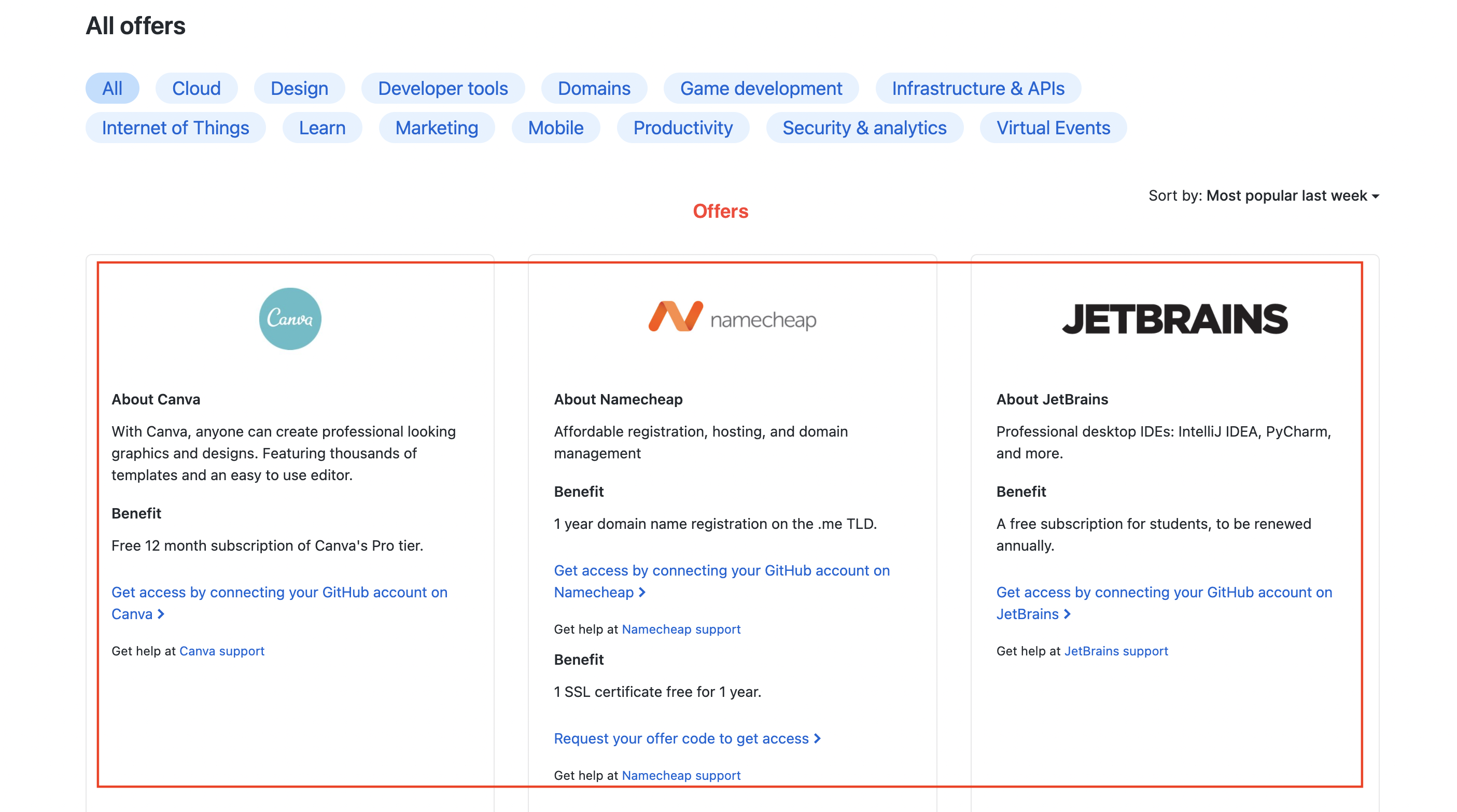This screenshot has height=812, width=1457.
Task: Click the Canva logo
Action: pos(290,319)
